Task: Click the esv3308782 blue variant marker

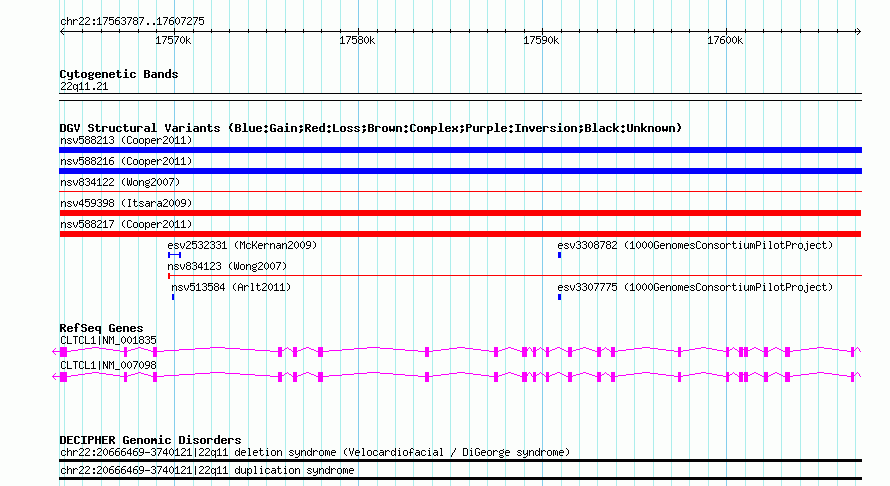Action: pyautogui.click(x=560, y=255)
